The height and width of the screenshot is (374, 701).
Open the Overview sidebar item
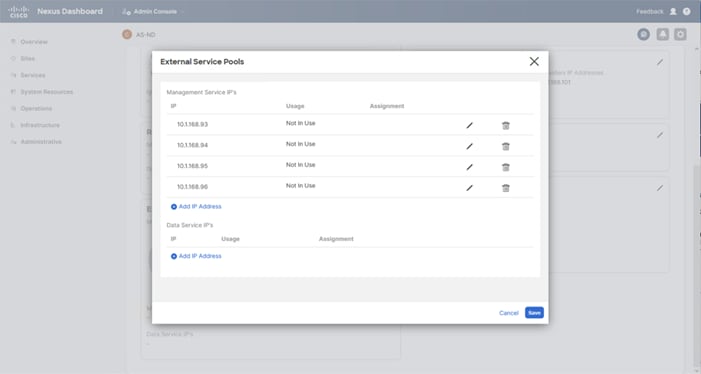[34, 42]
